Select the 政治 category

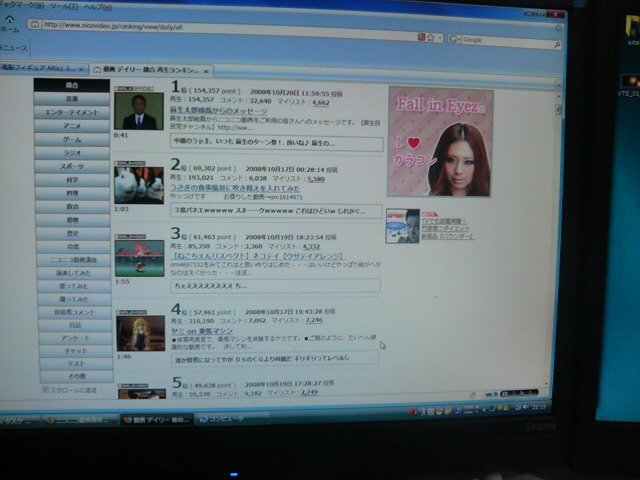click(73, 207)
